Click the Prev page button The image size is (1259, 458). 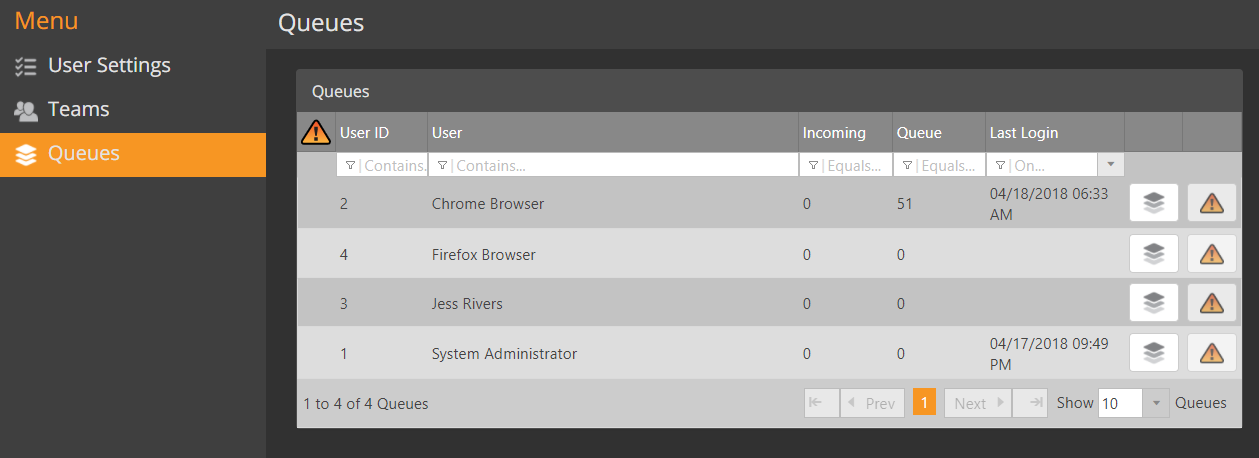pos(872,403)
